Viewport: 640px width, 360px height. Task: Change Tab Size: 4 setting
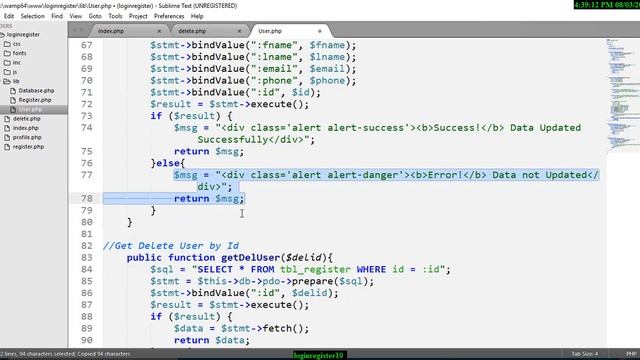point(584,354)
